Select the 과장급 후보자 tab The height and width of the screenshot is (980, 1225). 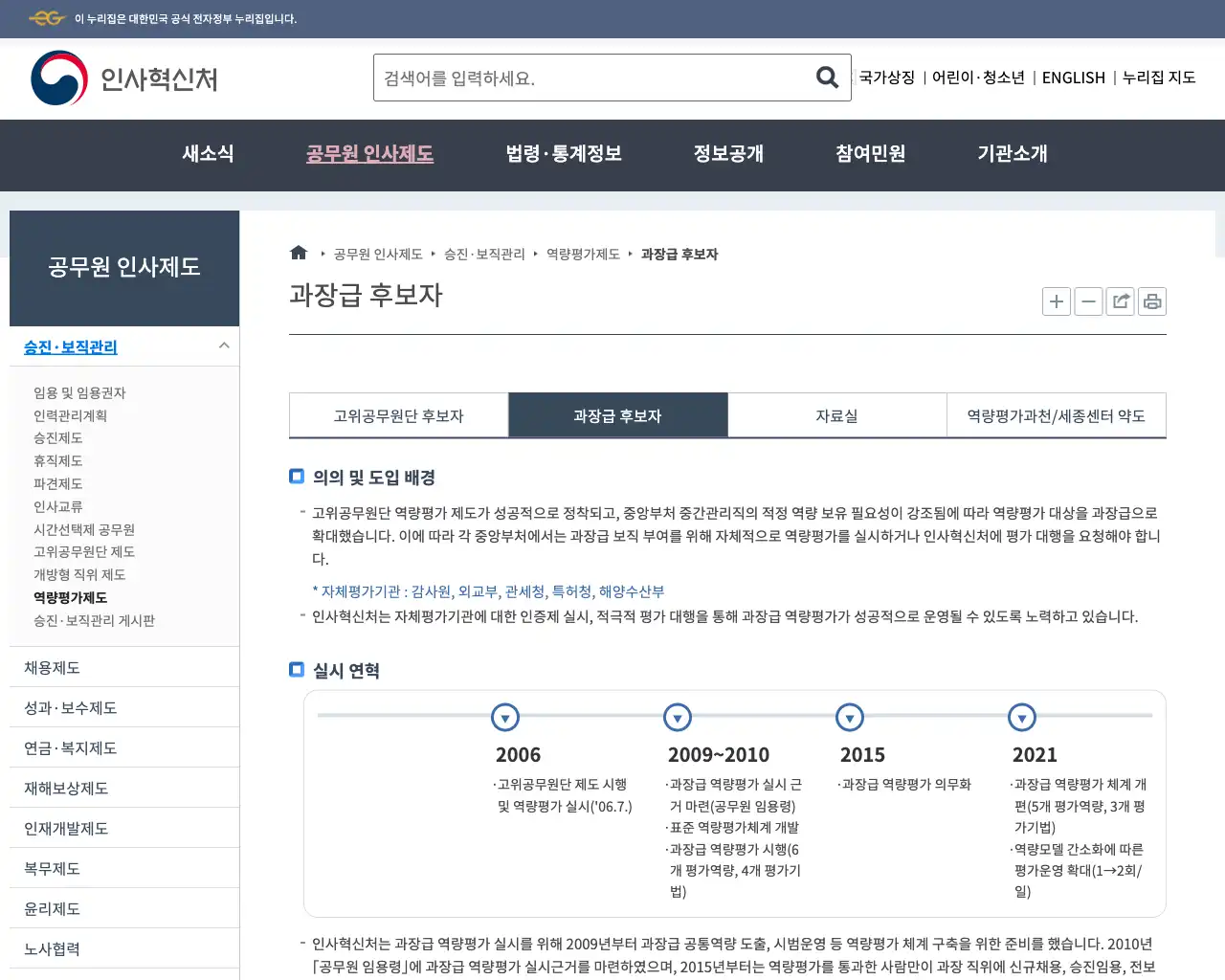pos(617,415)
